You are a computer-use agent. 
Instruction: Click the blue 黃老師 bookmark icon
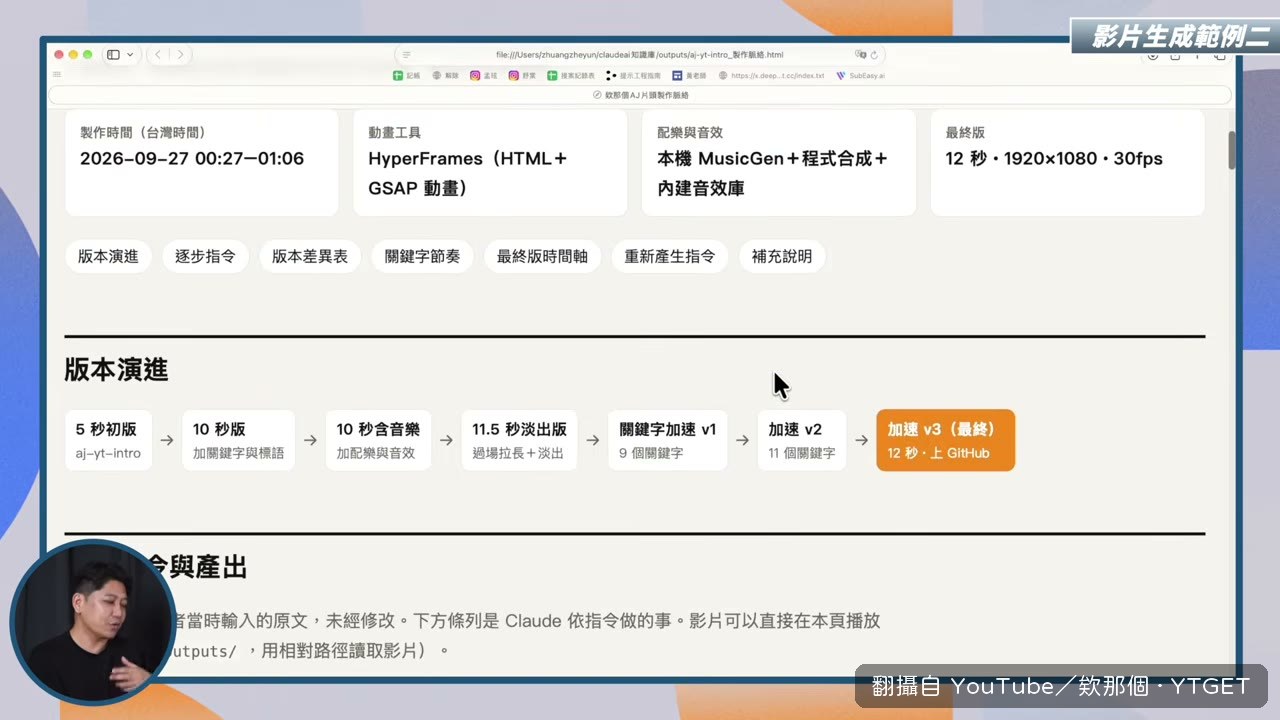click(x=677, y=75)
